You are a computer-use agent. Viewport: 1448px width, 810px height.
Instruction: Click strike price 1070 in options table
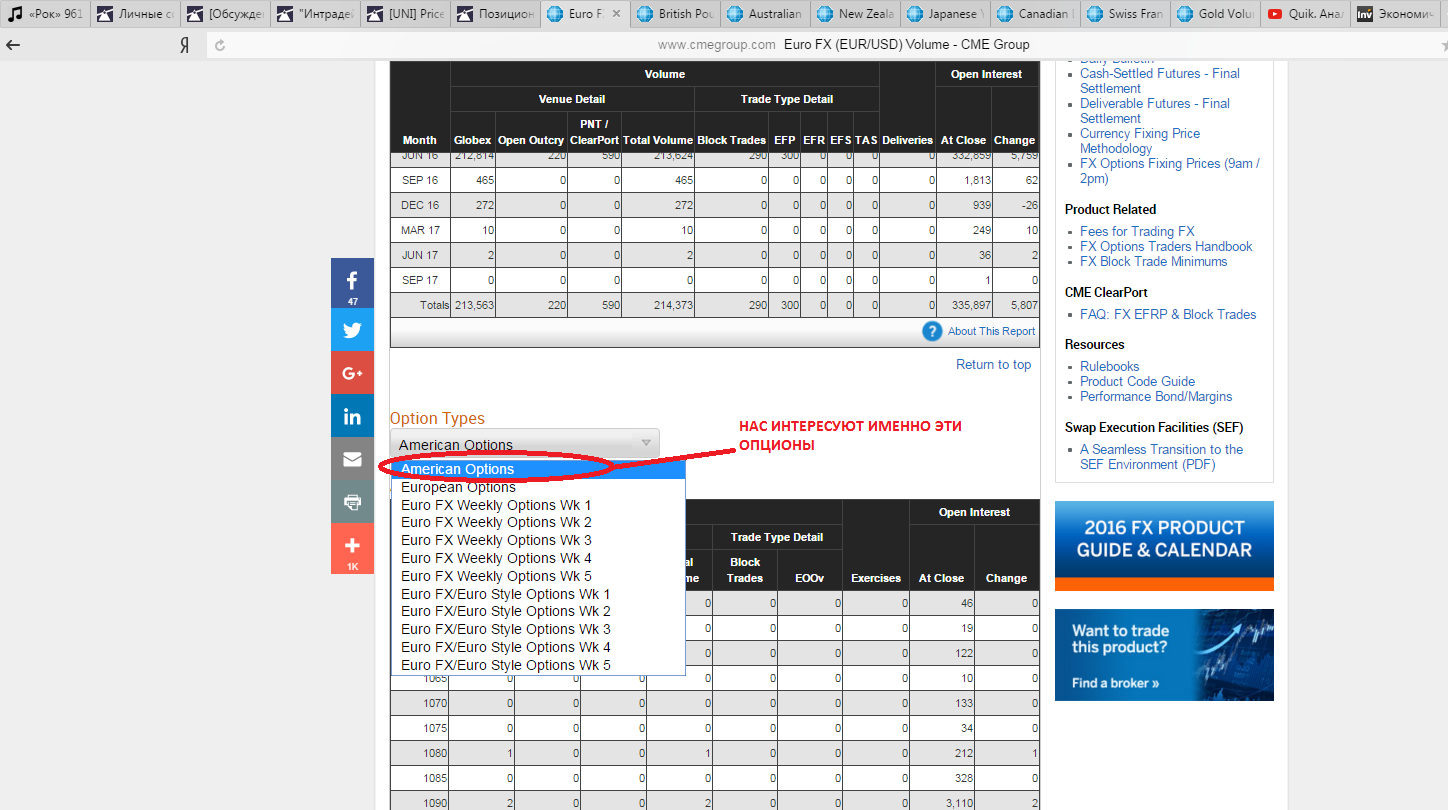[434, 703]
